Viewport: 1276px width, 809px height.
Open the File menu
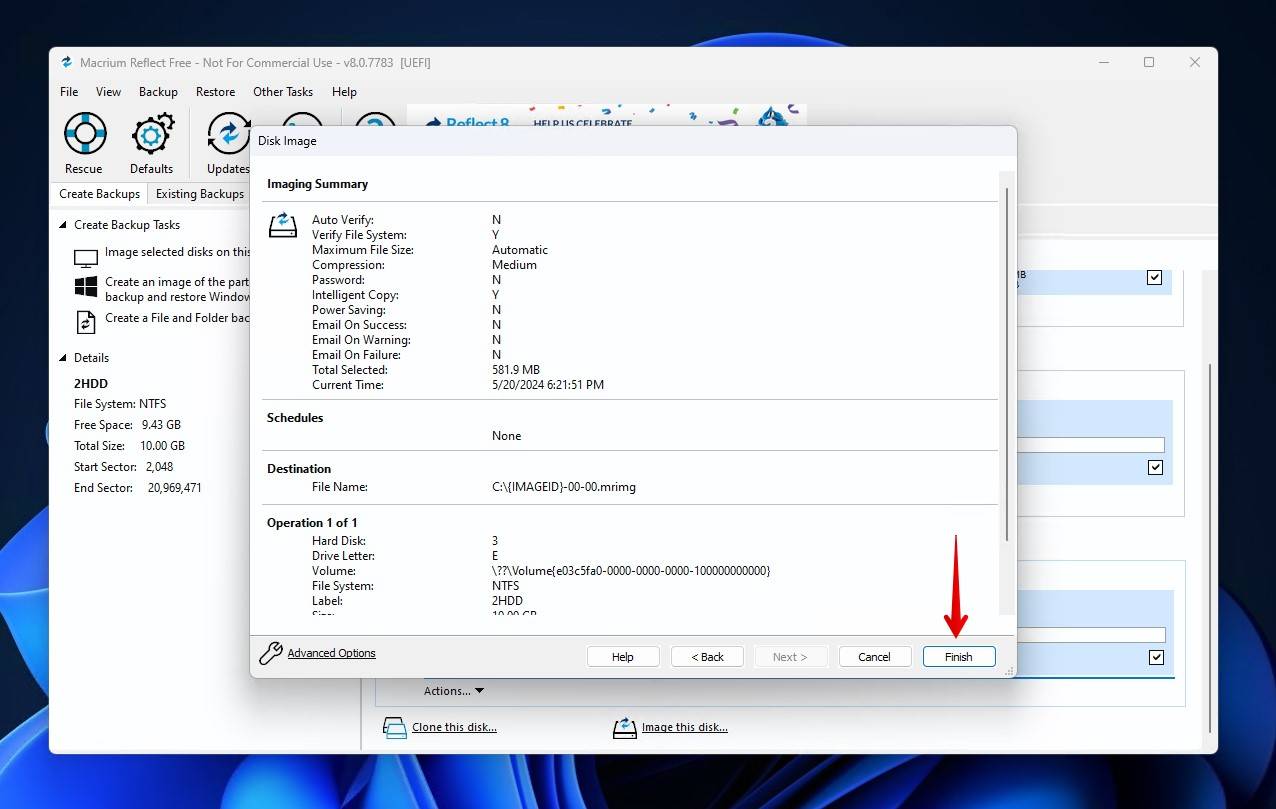(69, 92)
